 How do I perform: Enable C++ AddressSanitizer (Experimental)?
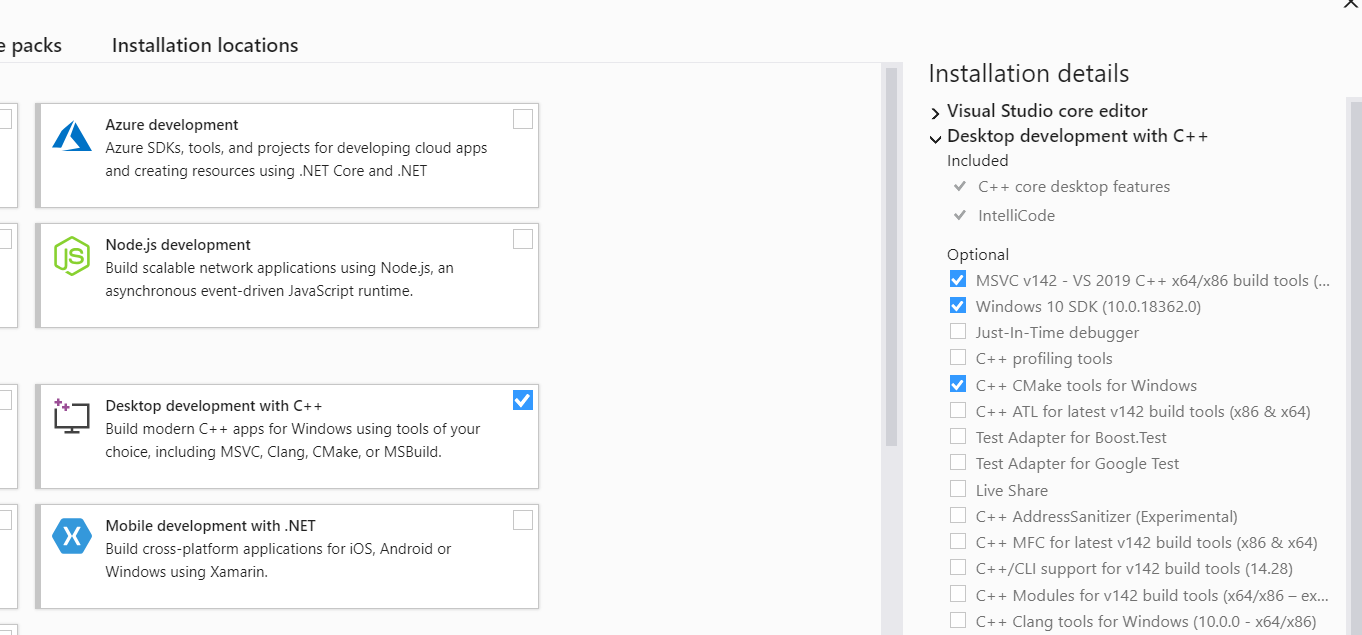[x=958, y=516]
